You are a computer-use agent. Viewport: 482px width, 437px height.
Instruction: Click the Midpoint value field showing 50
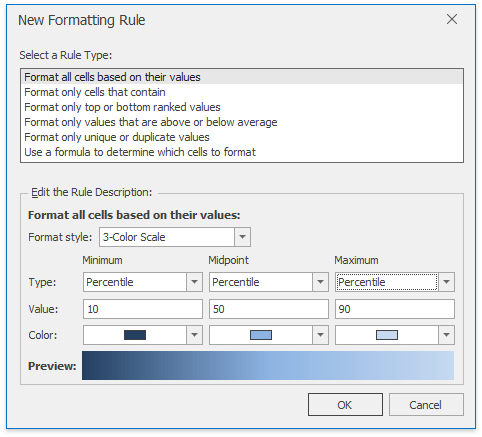269,309
